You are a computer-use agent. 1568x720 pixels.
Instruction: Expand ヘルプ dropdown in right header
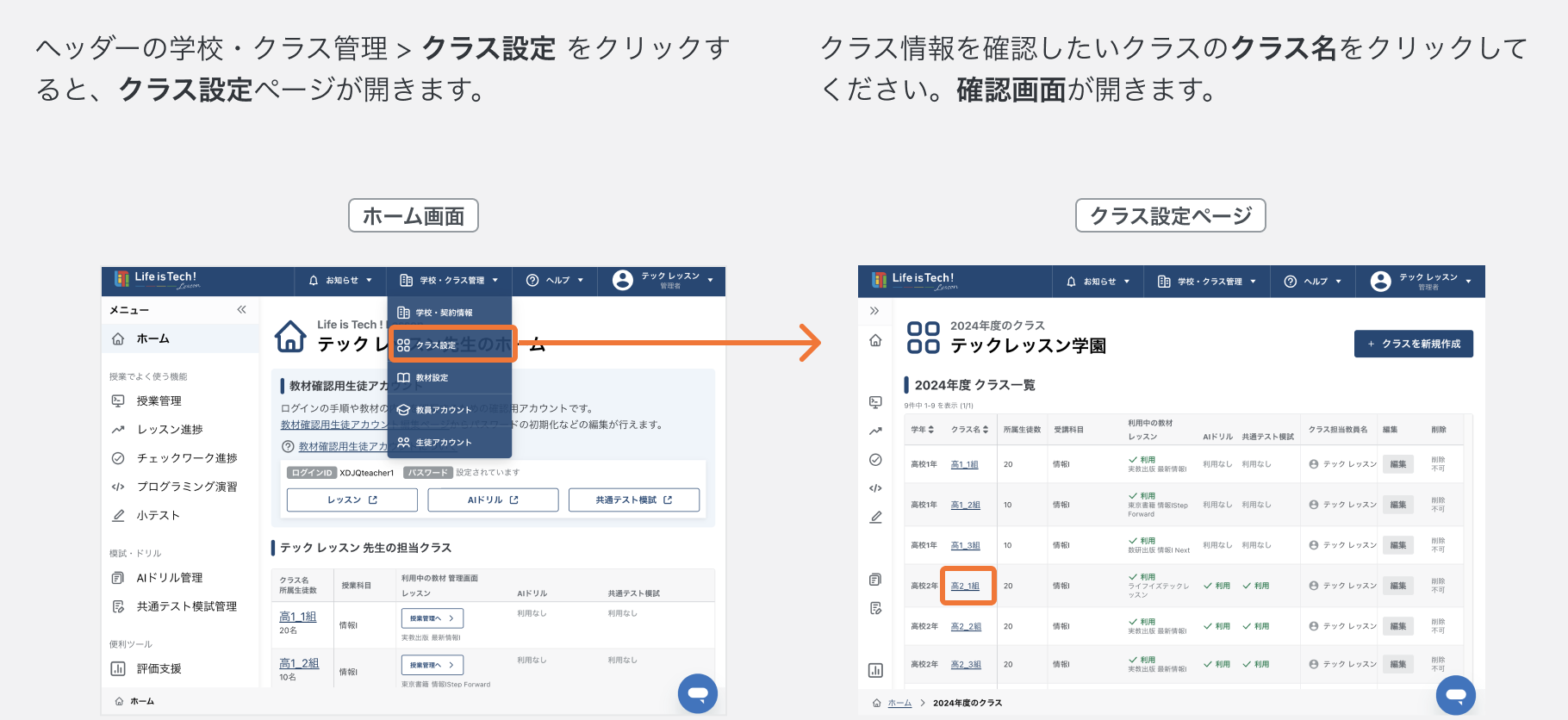(x=1313, y=282)
